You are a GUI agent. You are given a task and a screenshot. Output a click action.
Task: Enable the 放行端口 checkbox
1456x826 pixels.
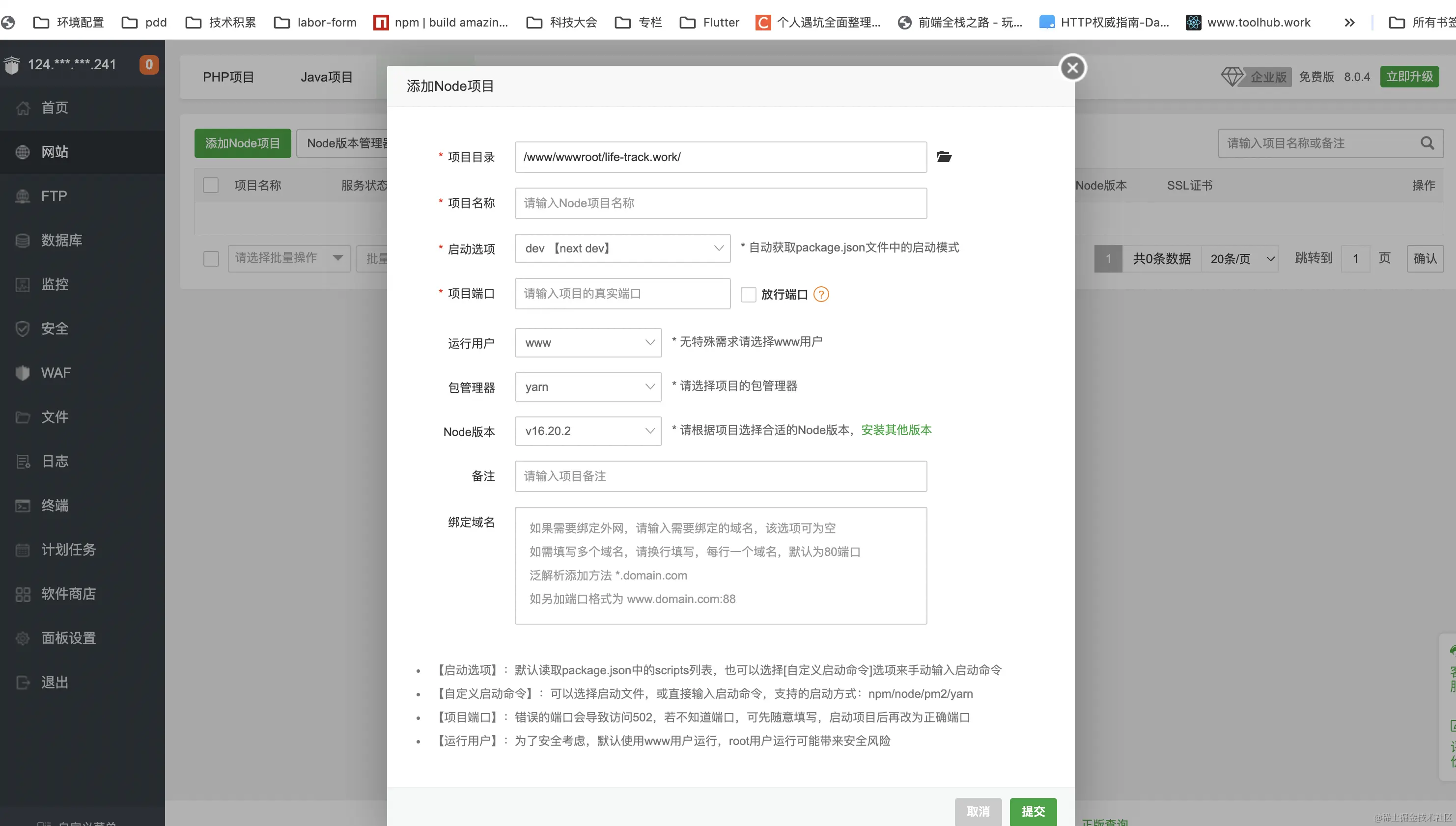tap(748, 294)
